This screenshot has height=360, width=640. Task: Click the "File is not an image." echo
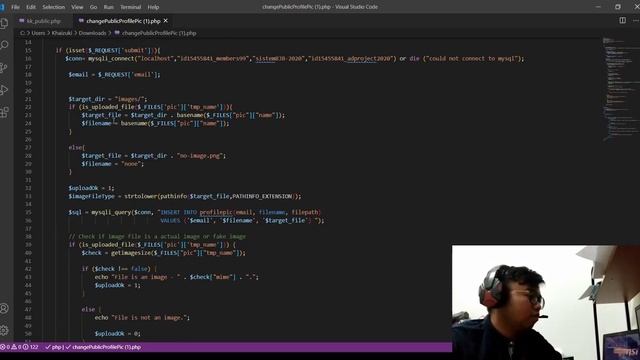tap(142, 318)
